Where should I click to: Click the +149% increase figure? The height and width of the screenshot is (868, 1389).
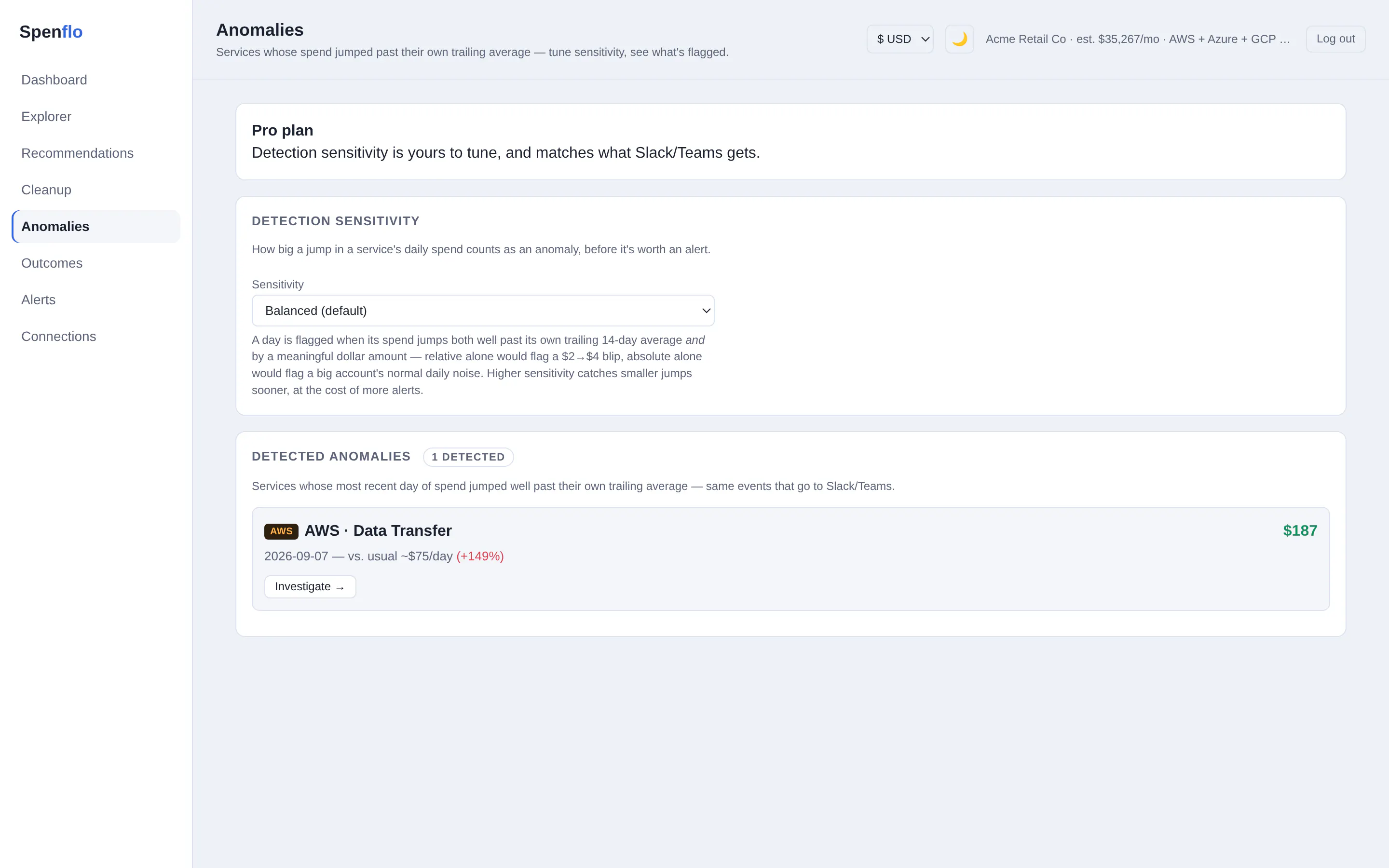pos(480,556)
